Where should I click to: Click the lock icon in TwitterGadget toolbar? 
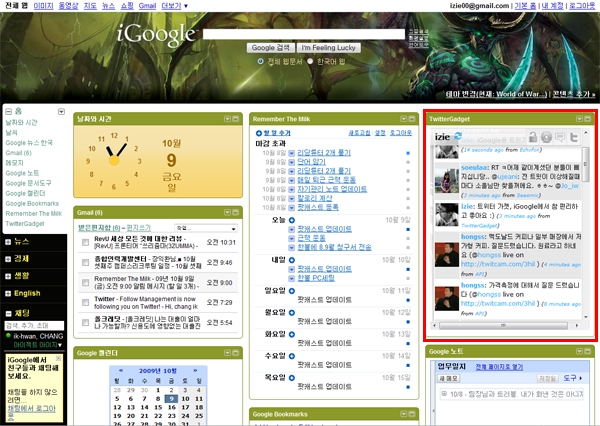(x=533, y=137)
